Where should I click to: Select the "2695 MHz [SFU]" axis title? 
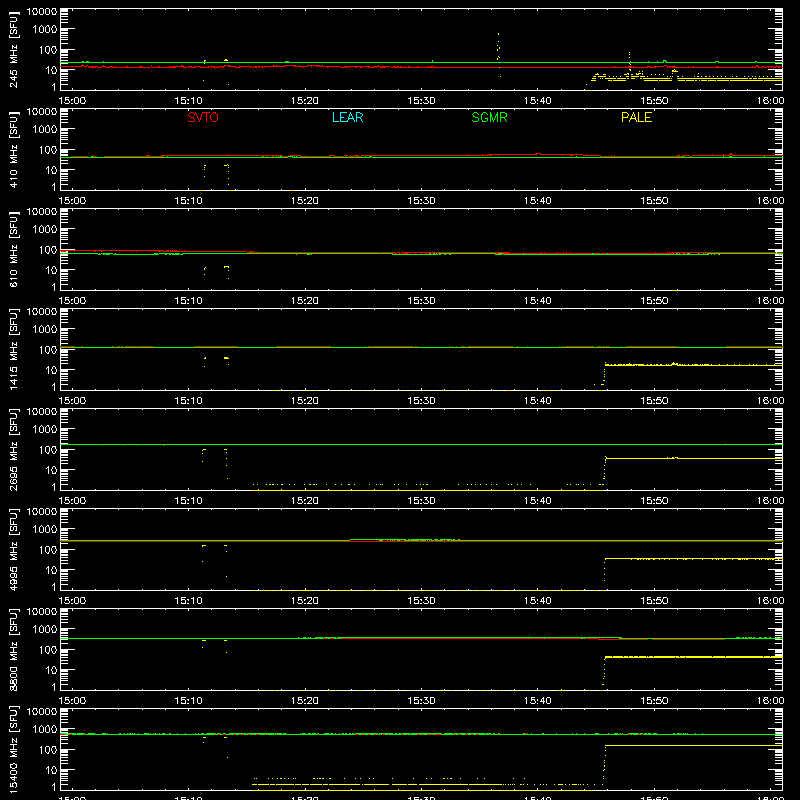pos(14,450)
